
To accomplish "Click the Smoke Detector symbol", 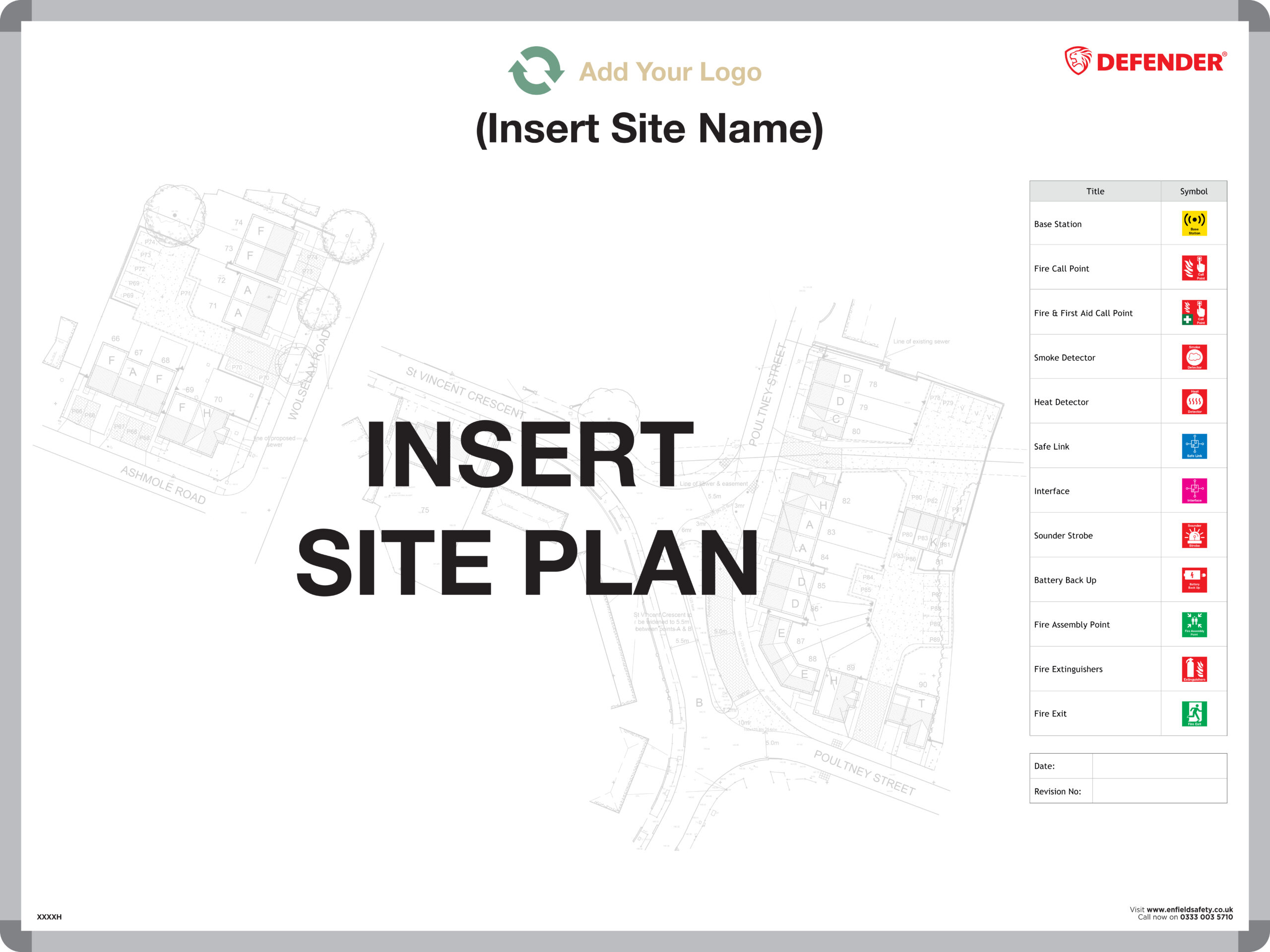I will (1194, 357).
